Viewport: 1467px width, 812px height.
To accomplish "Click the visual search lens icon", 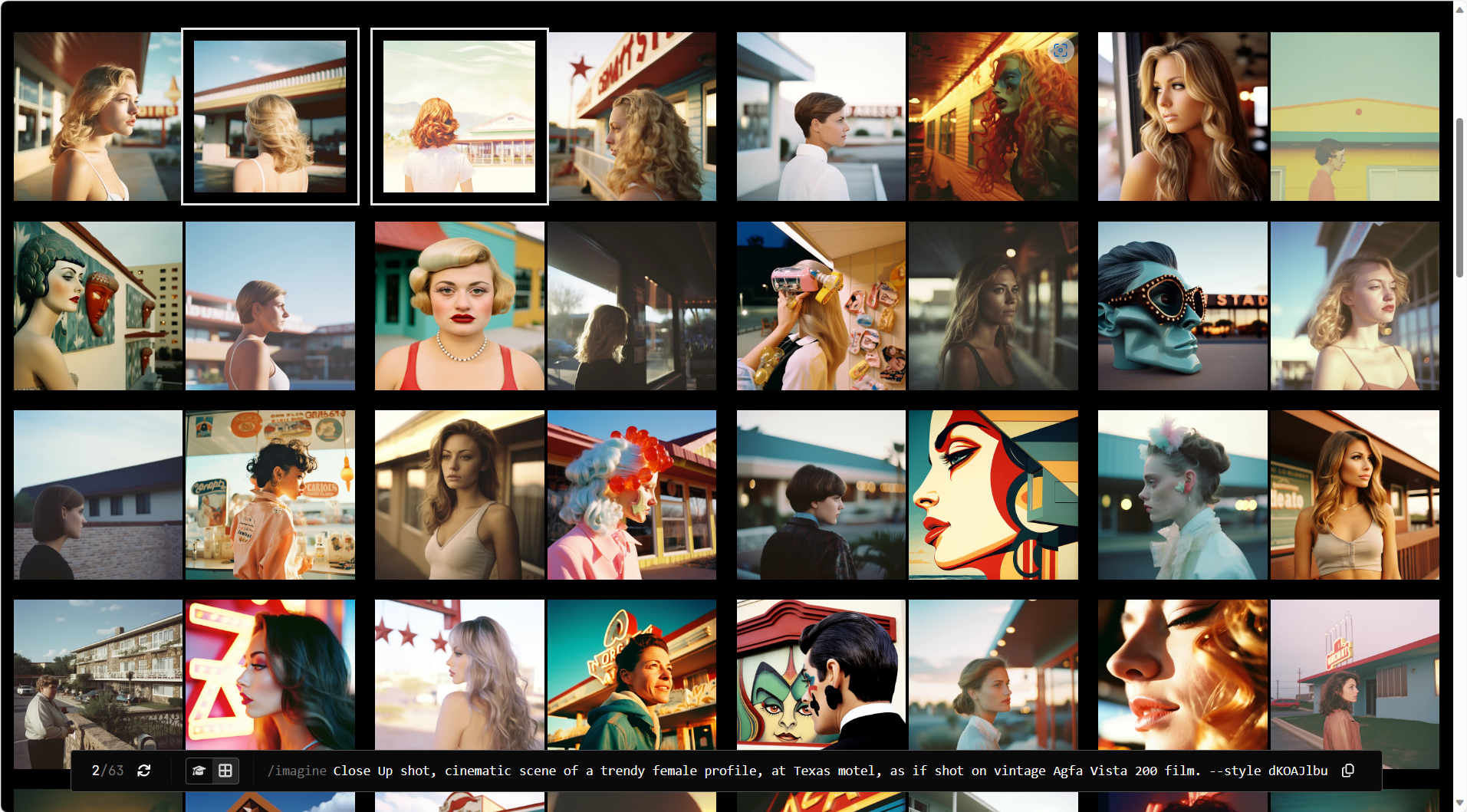I will pyautogui.click(x=1061, y=51).
